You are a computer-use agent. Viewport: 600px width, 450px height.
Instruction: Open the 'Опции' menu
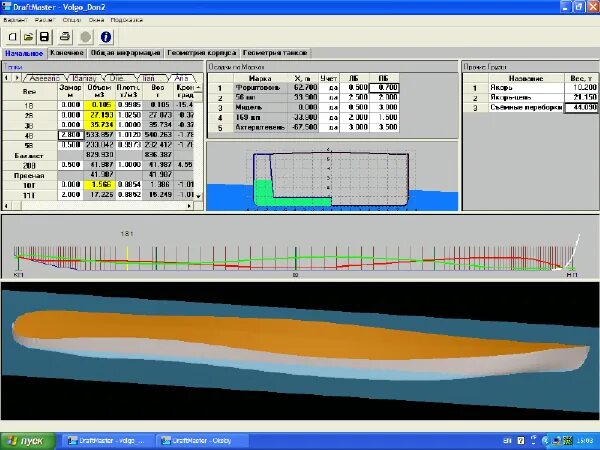(72, 20)
